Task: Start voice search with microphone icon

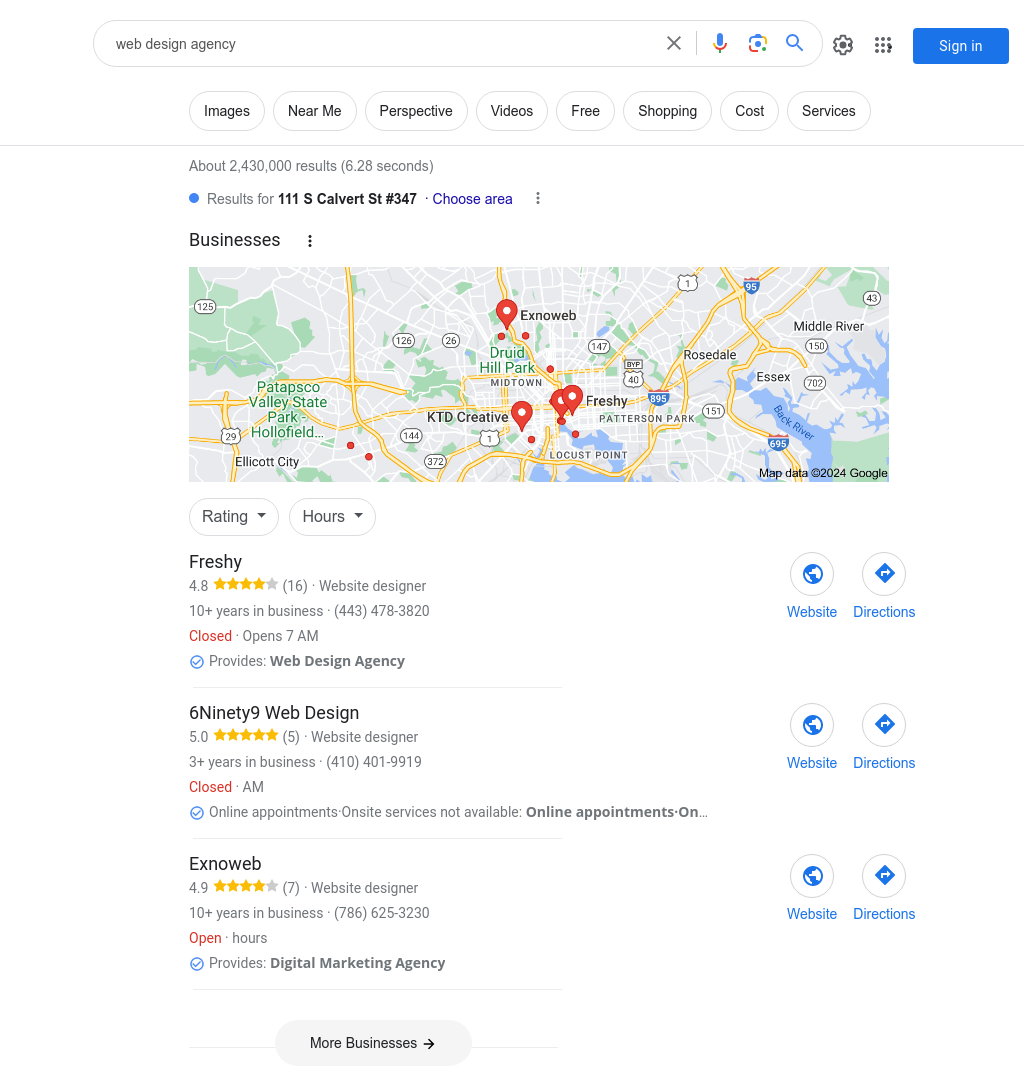Action: (720, 44)
